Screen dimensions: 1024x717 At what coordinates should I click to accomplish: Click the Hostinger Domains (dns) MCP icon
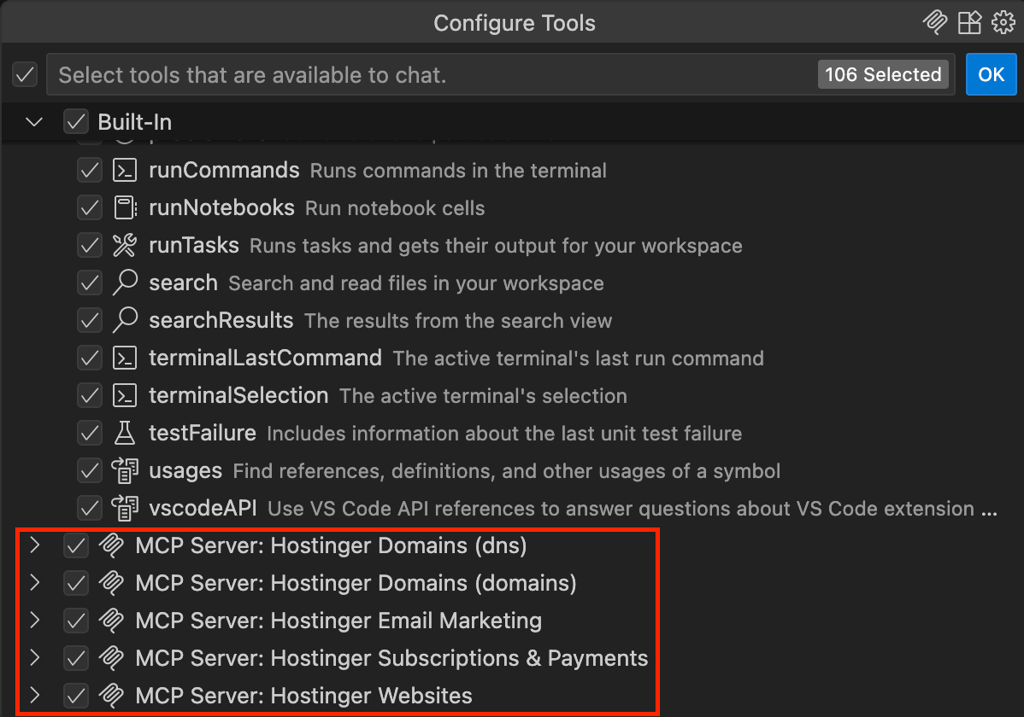[x=112, y=546]
